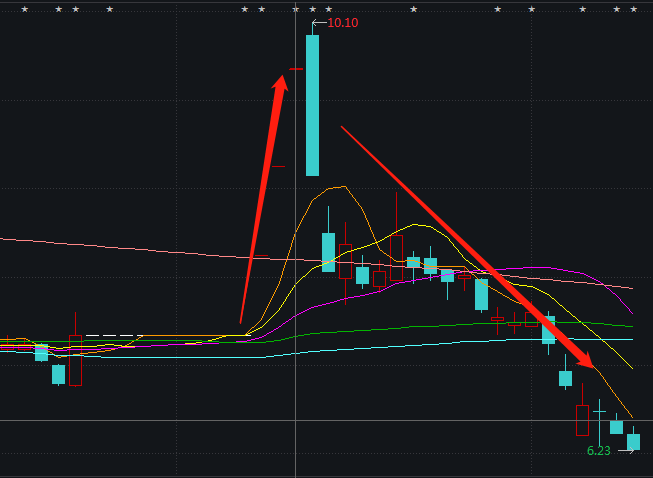The height and width of the screenshot is (478, 653).
Task: Click the leftmost star info marker
Action: tap(25, 9)
